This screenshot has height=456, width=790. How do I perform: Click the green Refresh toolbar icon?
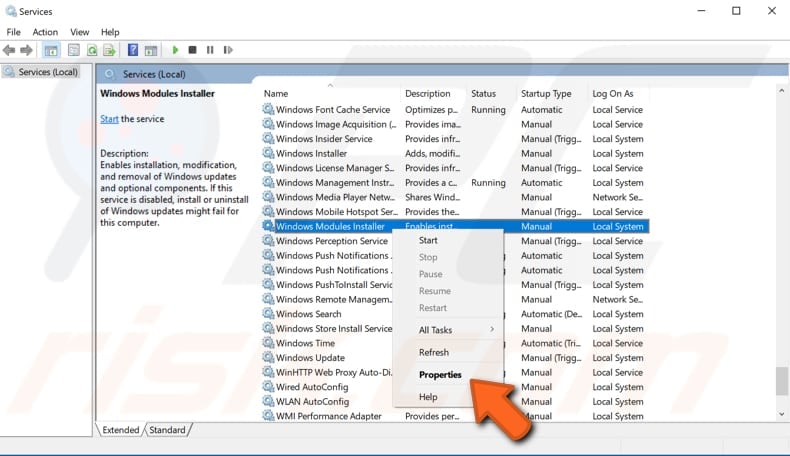pyautogui.click(x=92, y=50)
